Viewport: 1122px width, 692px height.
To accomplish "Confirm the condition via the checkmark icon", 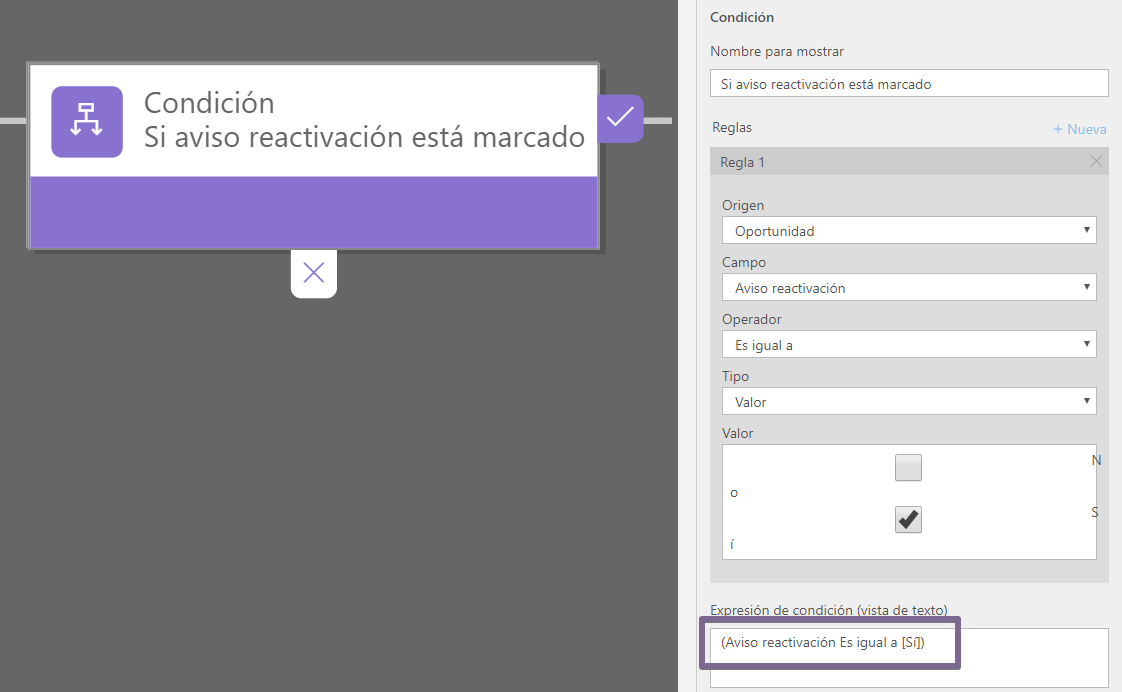I will point(620,118).
